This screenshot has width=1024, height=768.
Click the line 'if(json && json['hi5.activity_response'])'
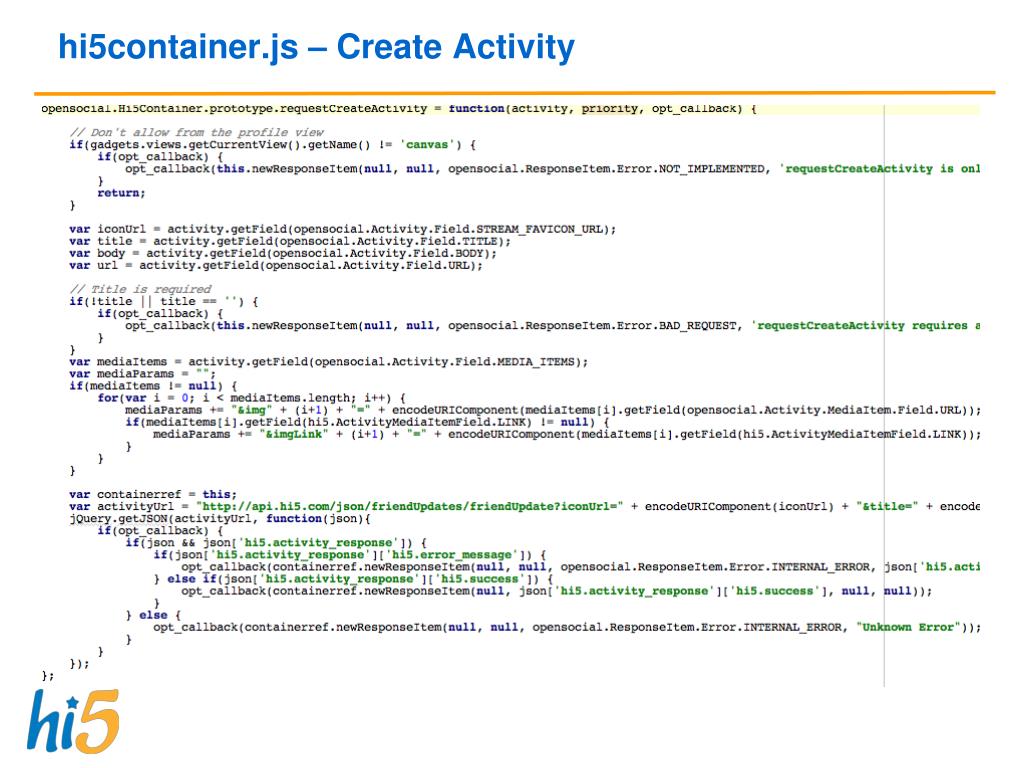click(x=276, y=543)
